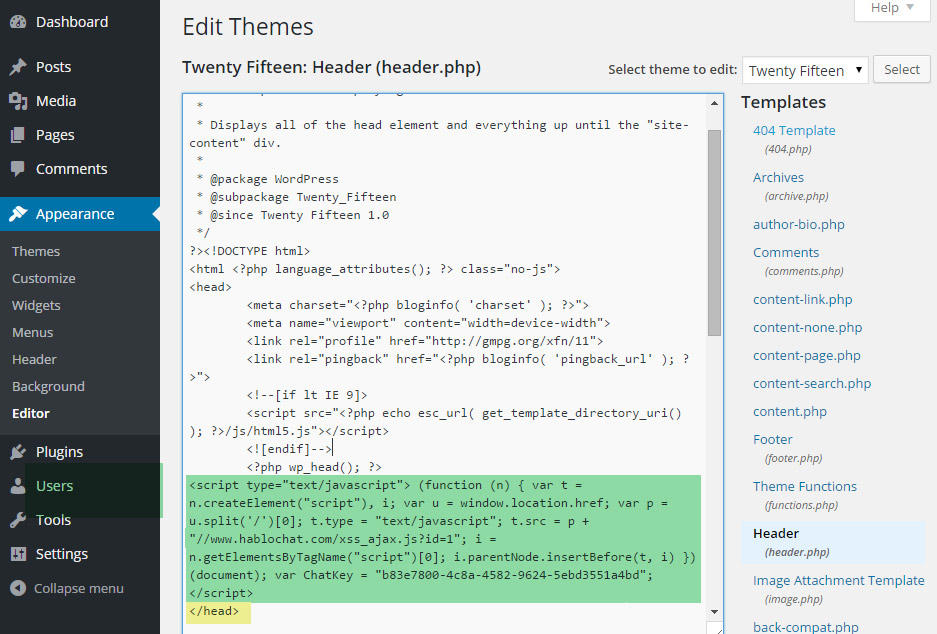Open the Archives template

tap(778, 177)
